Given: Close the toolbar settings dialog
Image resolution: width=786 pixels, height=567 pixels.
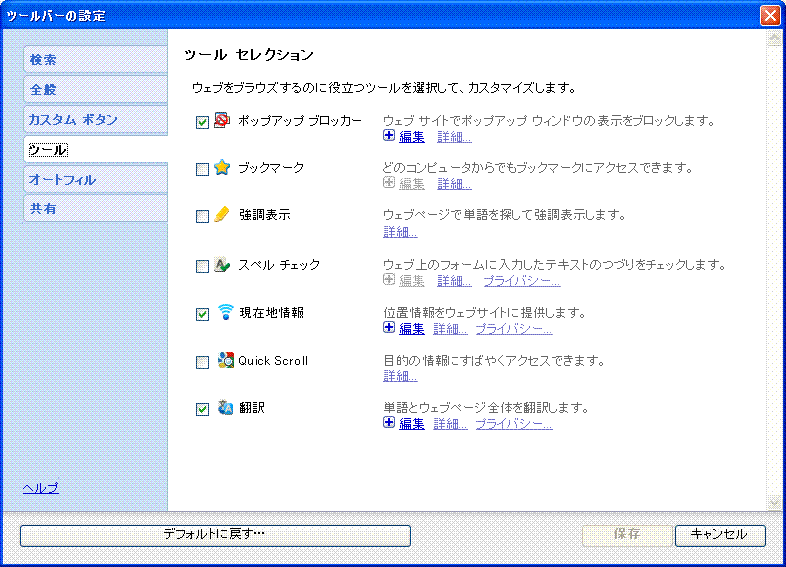Looking at the screenshot, I should tap(769, 16).
